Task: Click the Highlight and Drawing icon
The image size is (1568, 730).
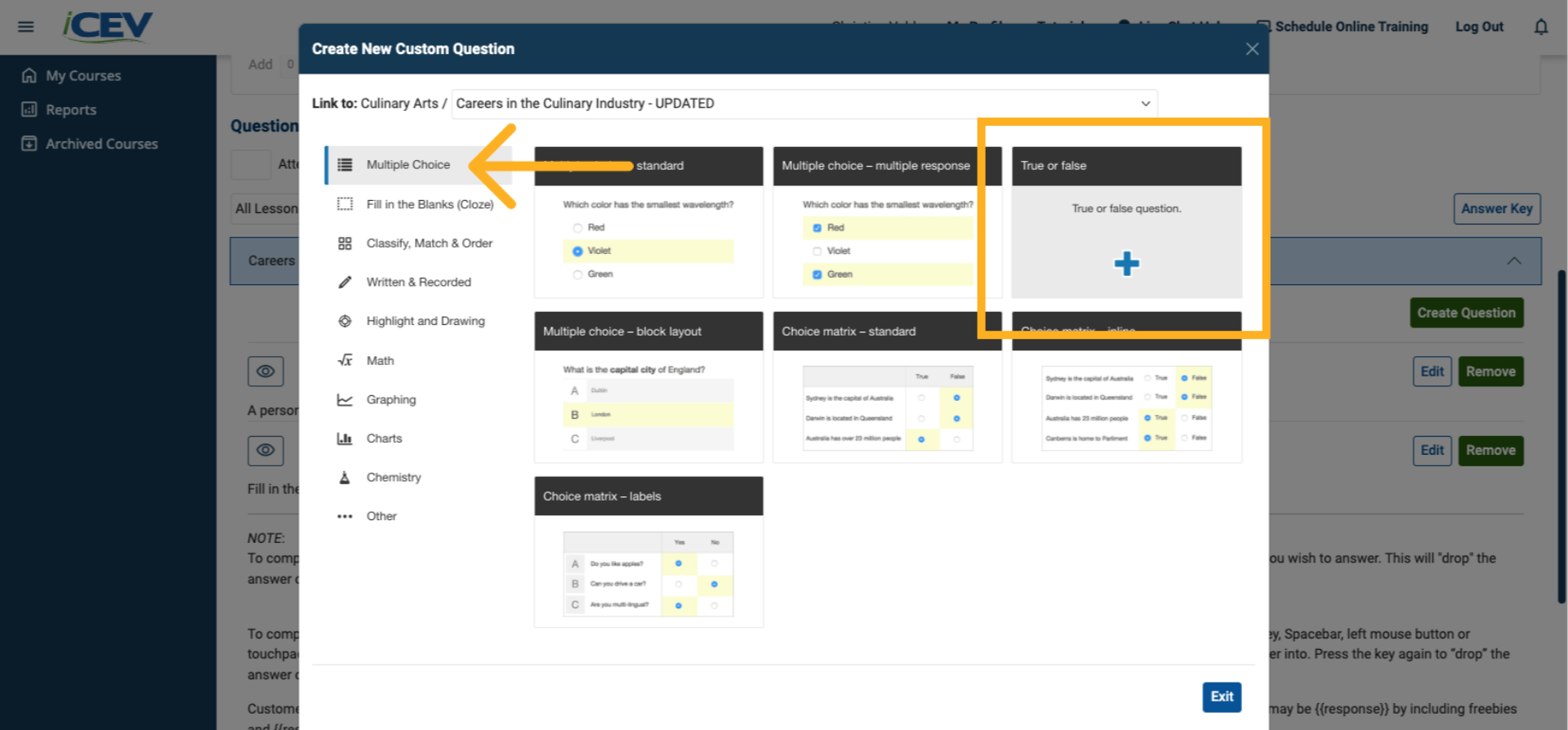Action: click(x=345, y=321)
